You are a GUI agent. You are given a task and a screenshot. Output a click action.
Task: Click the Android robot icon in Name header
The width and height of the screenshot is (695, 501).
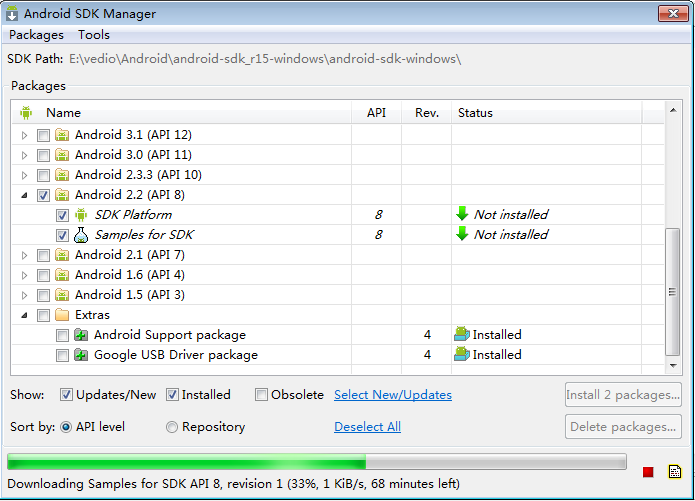coord(26,113)
